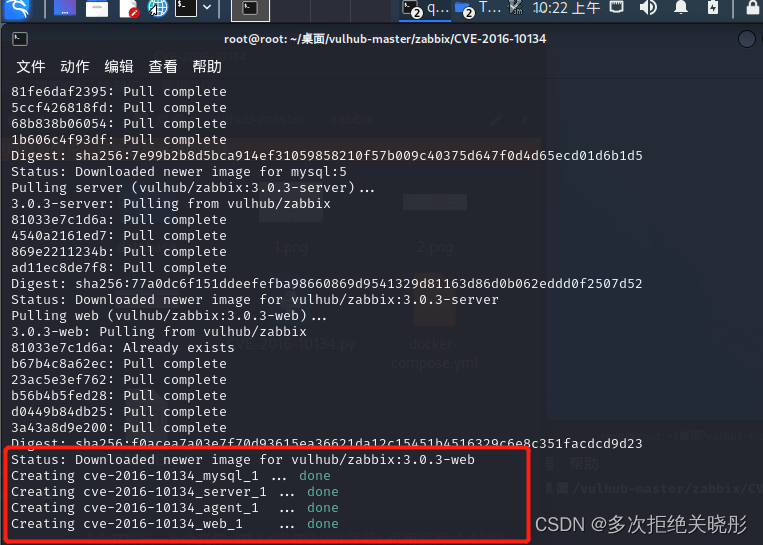
Task: Switch to the grouped folder task with badge 2
Action: click(x=477, y=9)
